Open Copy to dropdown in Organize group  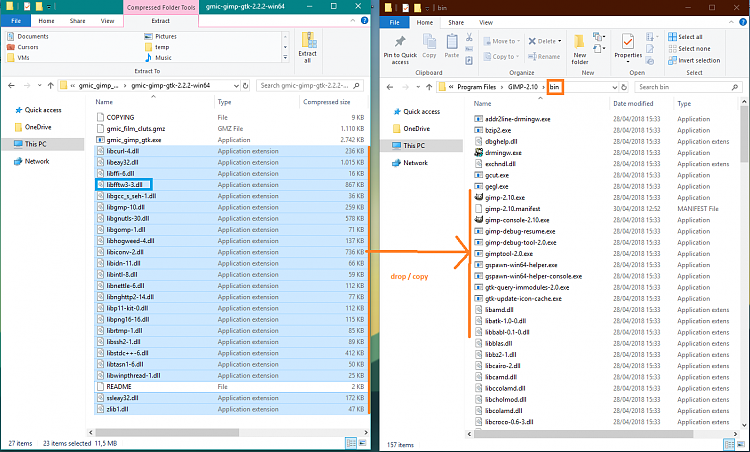(502, 56)
